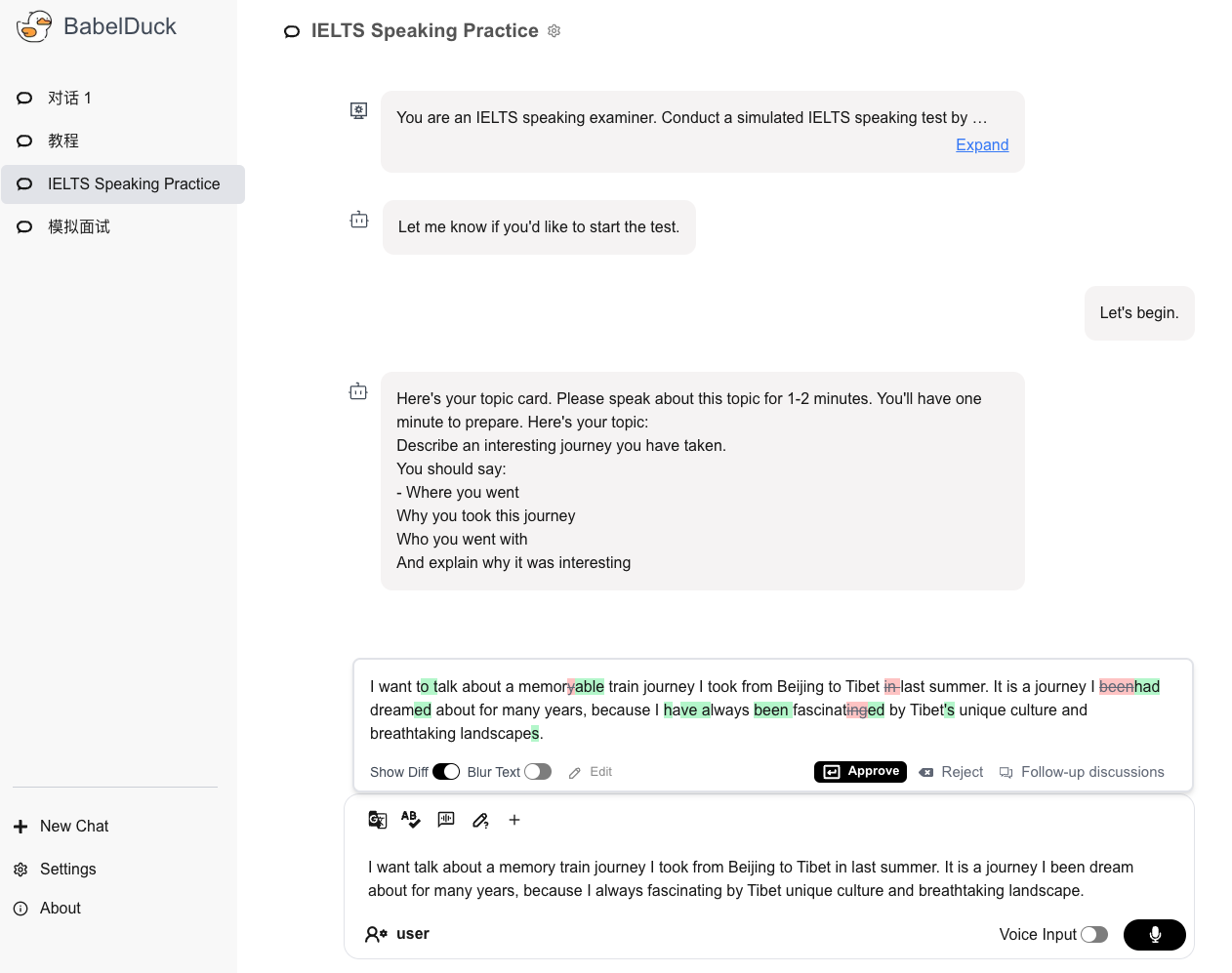The width and height of the screenshot is (1232, 973).
Task: Select the 教程 conversation in sidebar
Action: click(x=63, y=142)
